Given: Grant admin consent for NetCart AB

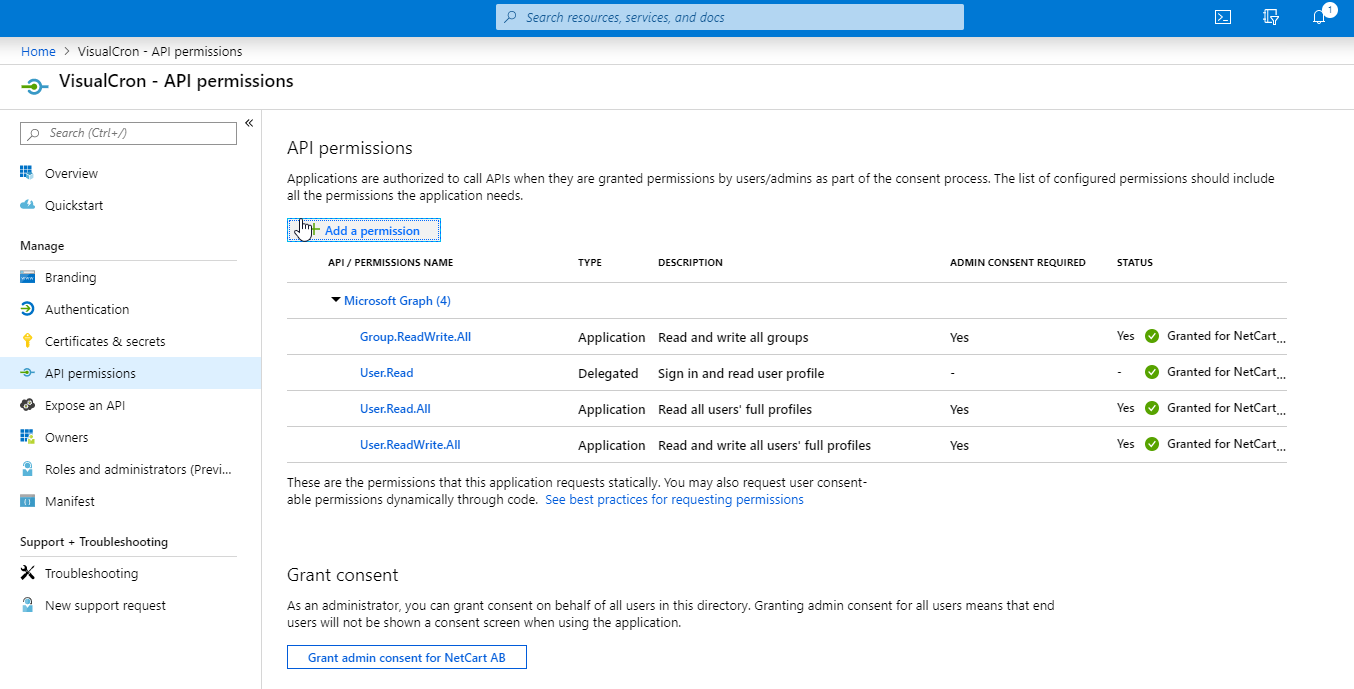Looking at the screenshot, I should click(x=406, y=657).
